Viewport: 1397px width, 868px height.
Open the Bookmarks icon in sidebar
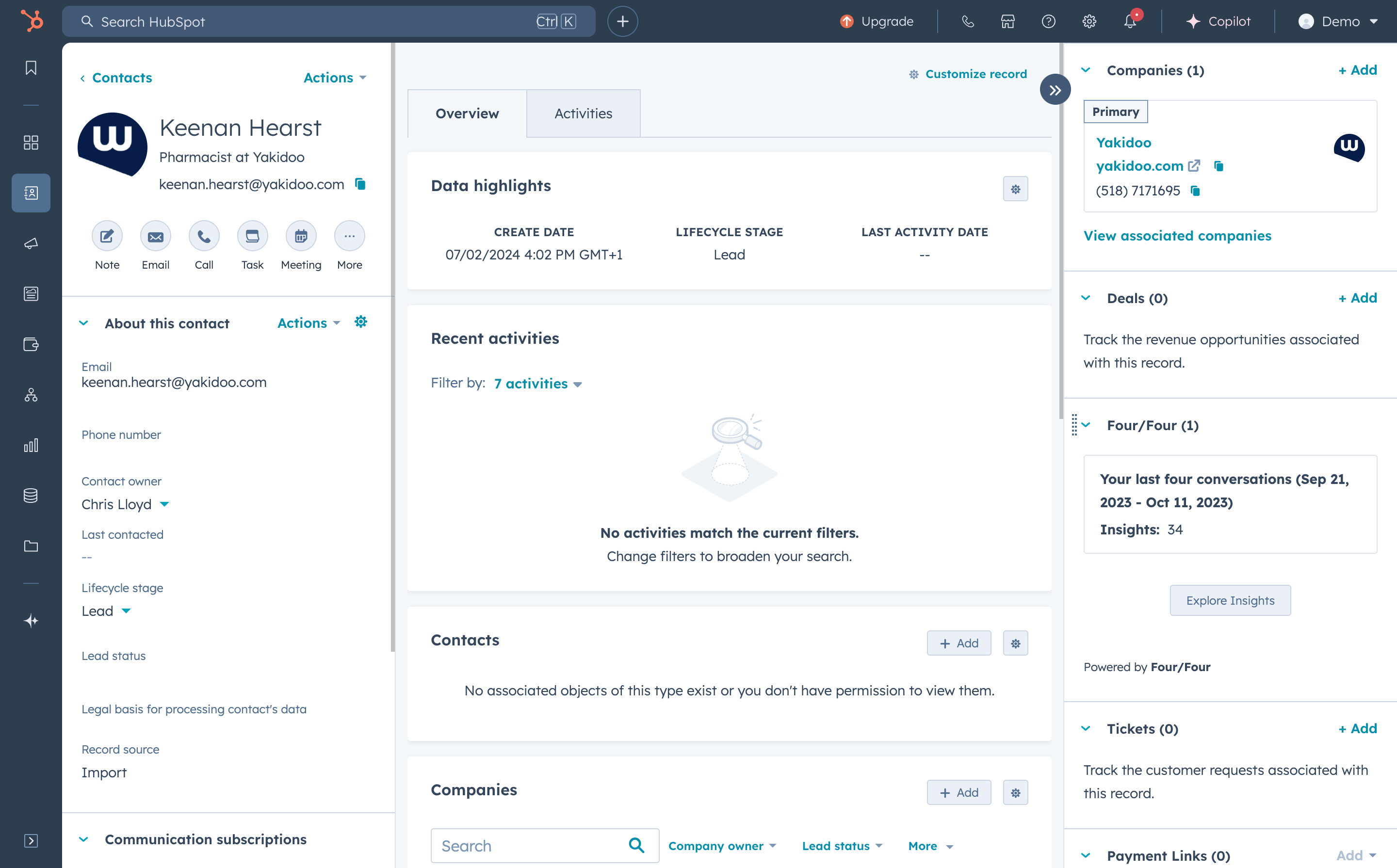[31, 68]
